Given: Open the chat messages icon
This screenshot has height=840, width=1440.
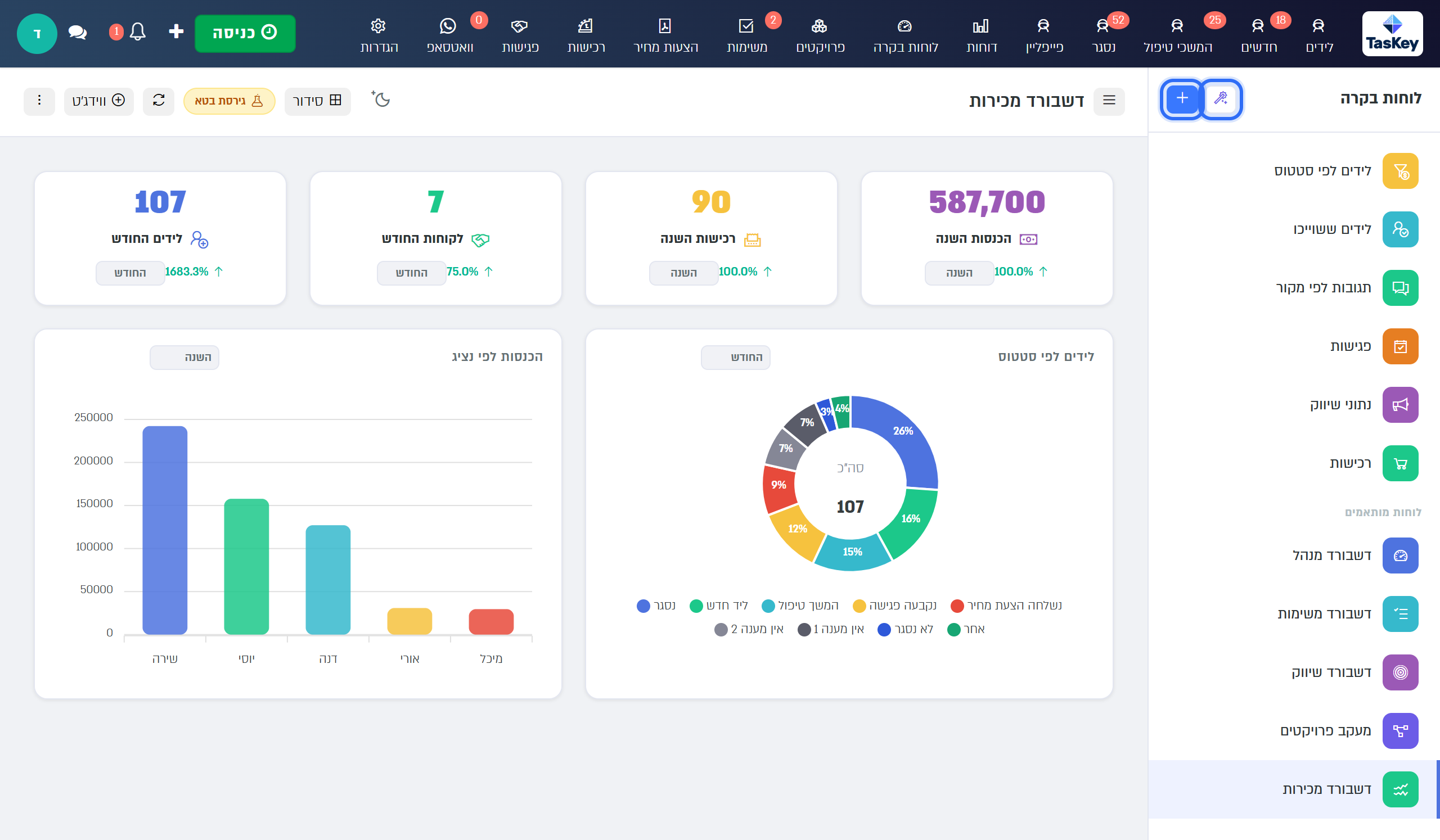Looking at the screenshot, I should (x=77, y=32).
